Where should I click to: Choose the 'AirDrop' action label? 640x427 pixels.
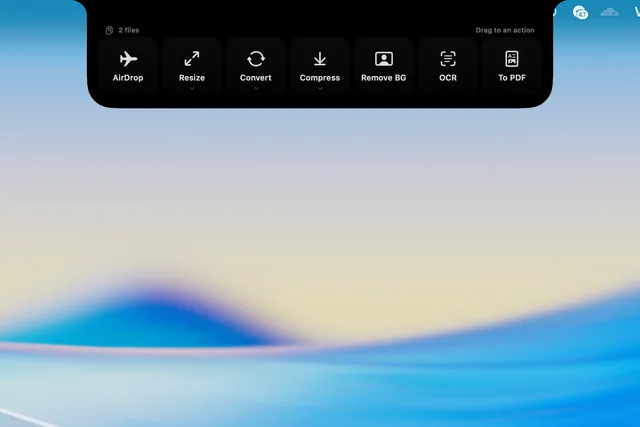(x=128, y=78)
